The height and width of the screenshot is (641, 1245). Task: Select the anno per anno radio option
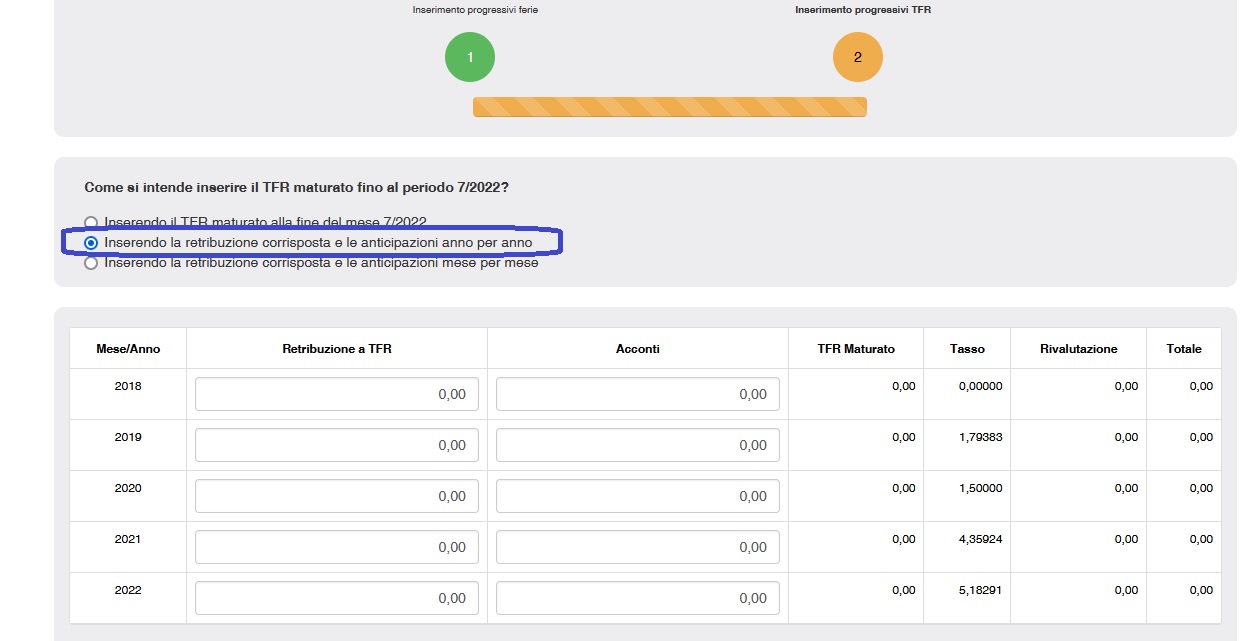[x=91, y=243]
